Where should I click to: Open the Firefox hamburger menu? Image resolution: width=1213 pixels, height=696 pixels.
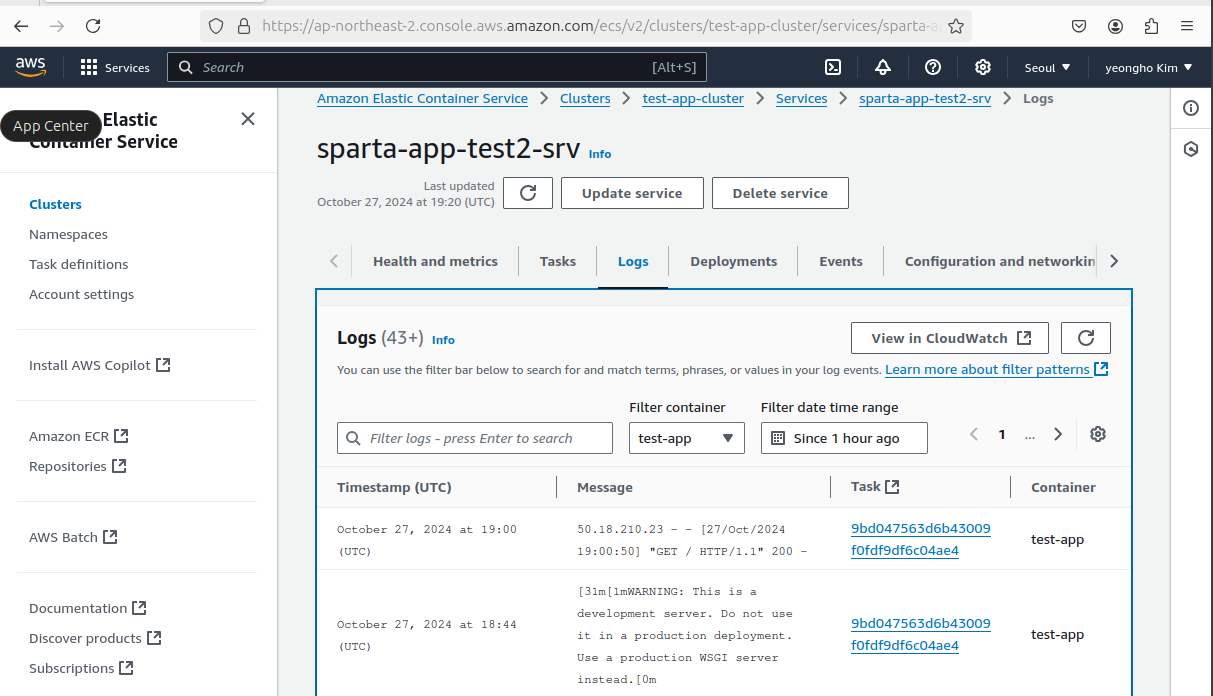(x=1187, y=26)
